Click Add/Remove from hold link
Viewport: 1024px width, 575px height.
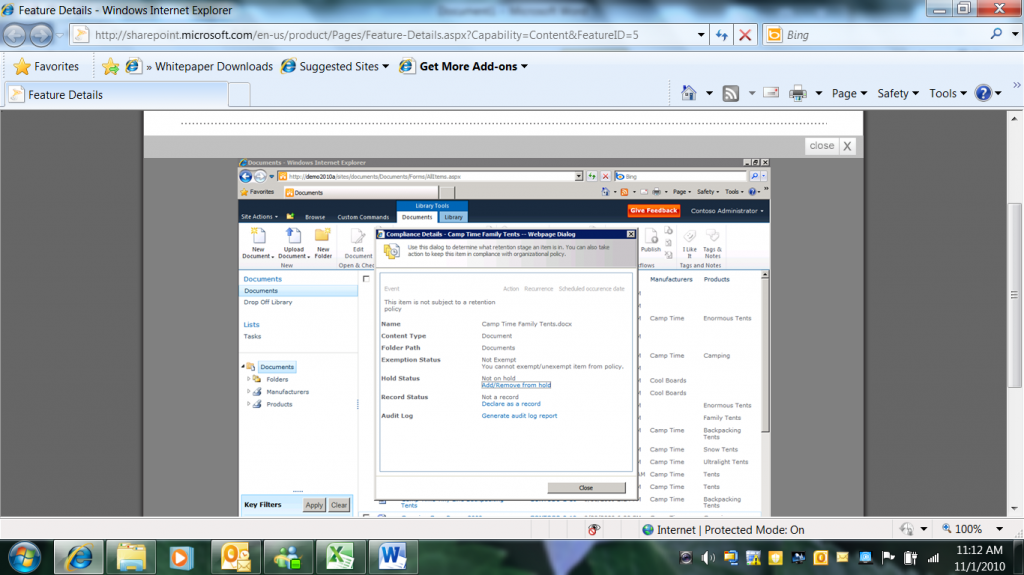(x=516, y=385)
